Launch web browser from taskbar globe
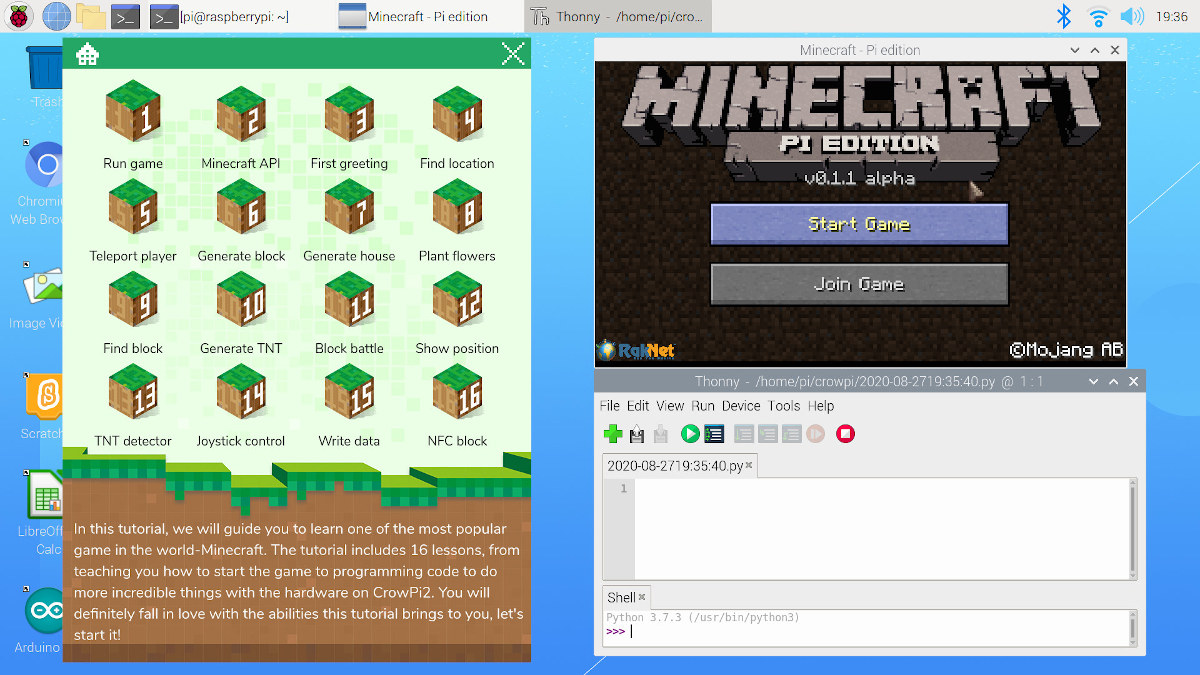Screen dimensions: 1200x675 [56, 16]
